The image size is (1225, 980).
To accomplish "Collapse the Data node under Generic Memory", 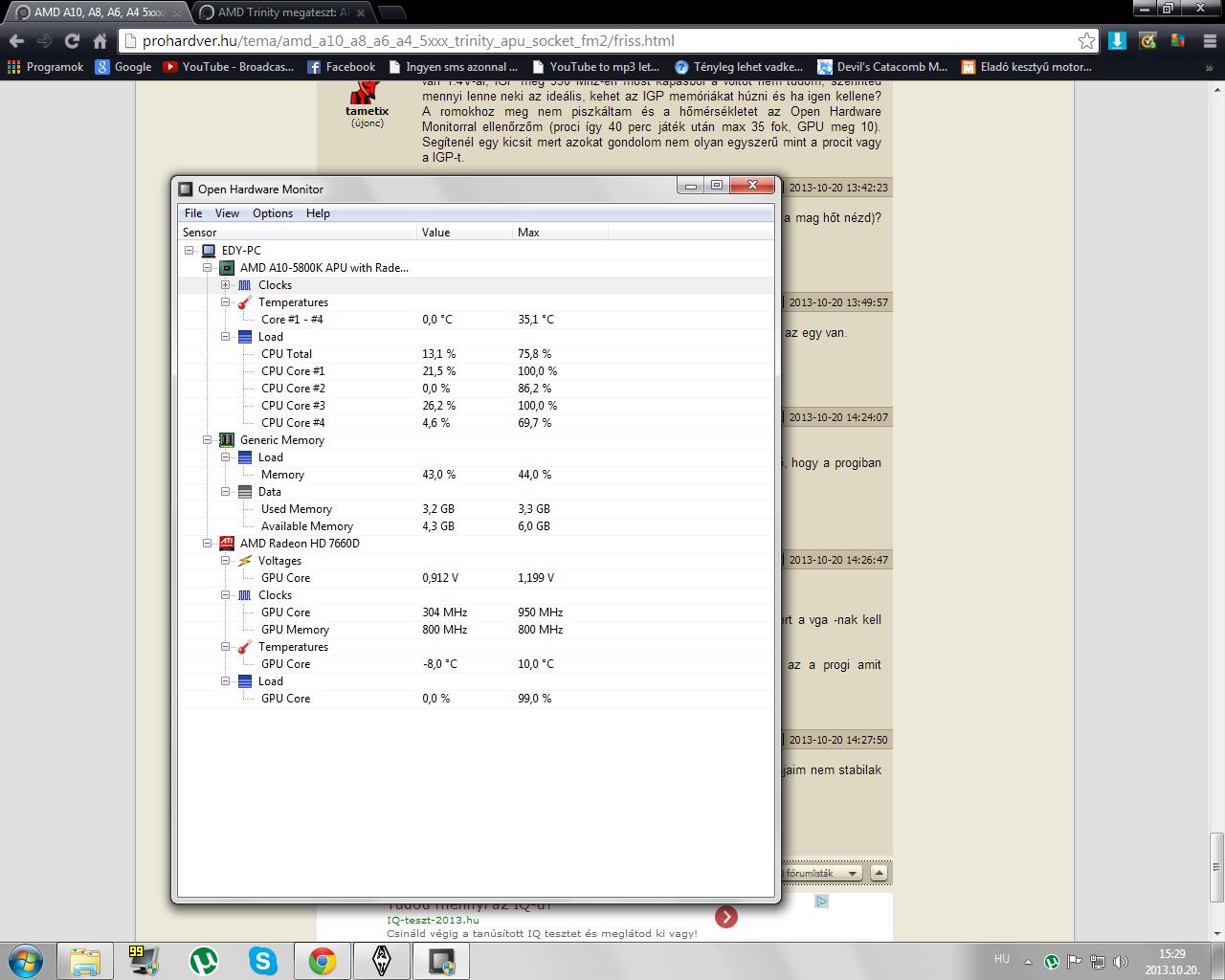I will tap(226, 492).
